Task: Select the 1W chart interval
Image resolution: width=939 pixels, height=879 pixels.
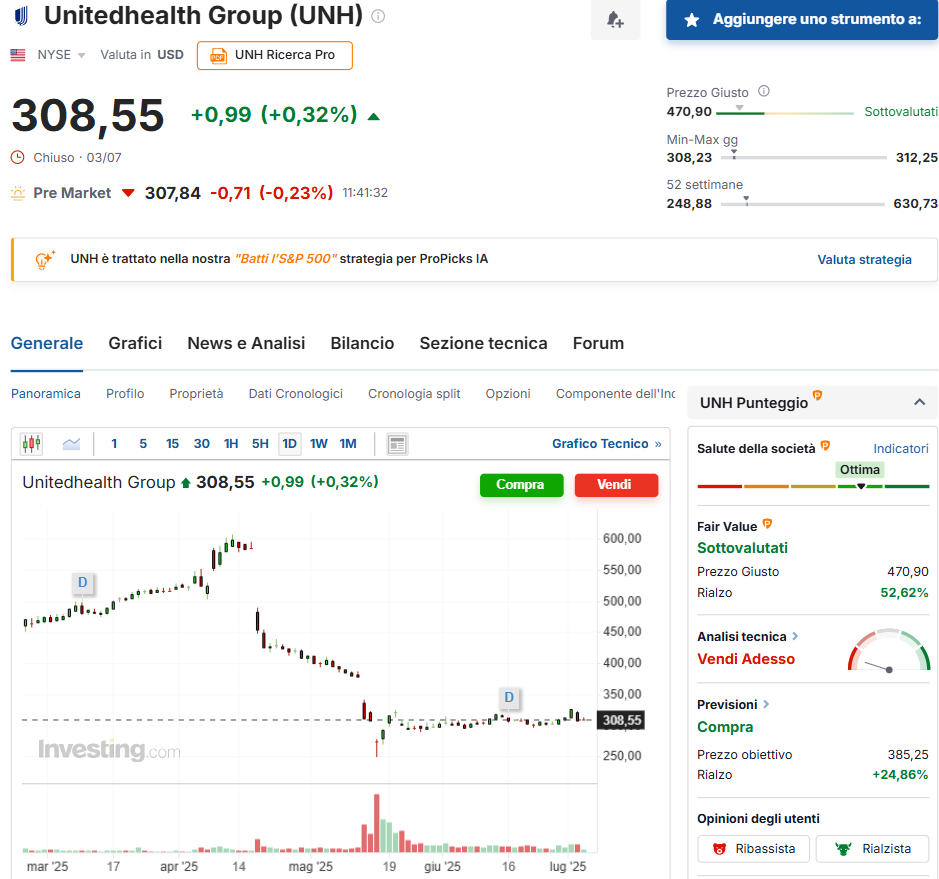Action: (x=319, y=444)
